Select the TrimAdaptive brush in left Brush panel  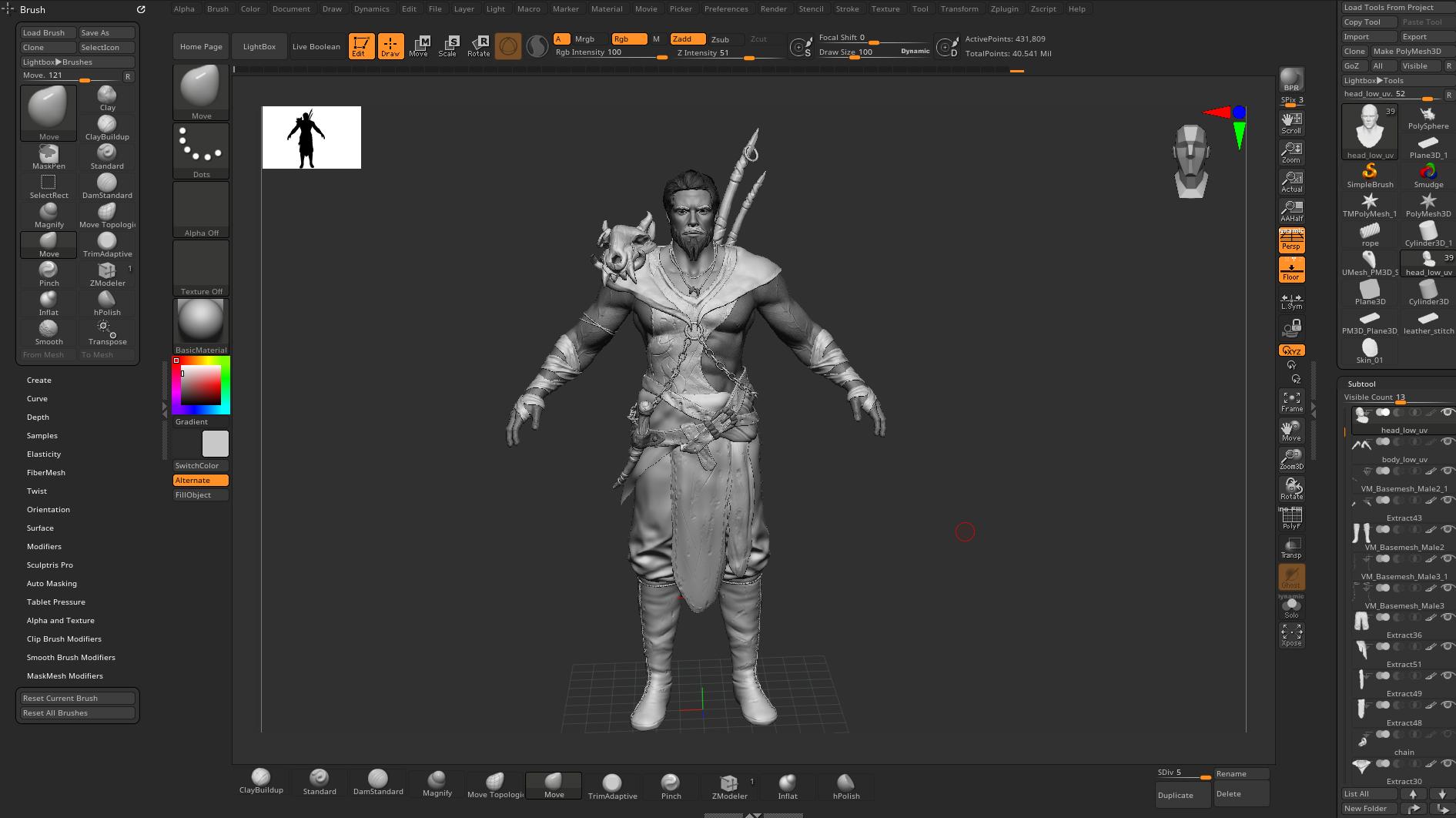(107, 244)
